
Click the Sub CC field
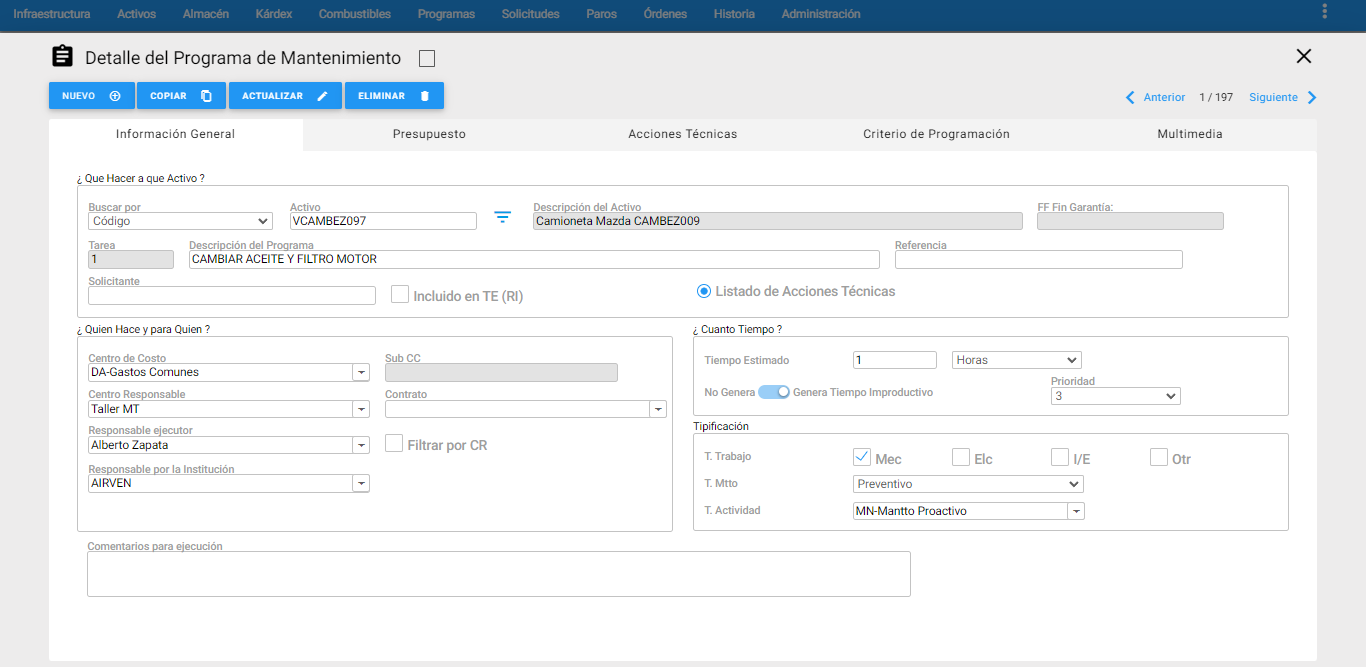tap(501, 373)
